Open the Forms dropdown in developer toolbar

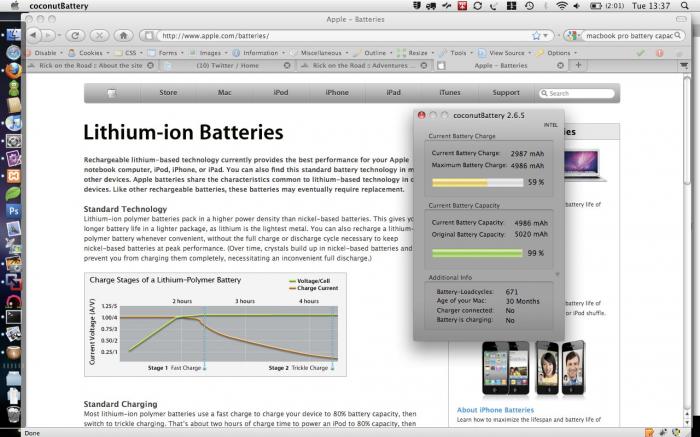click(166, 53)
